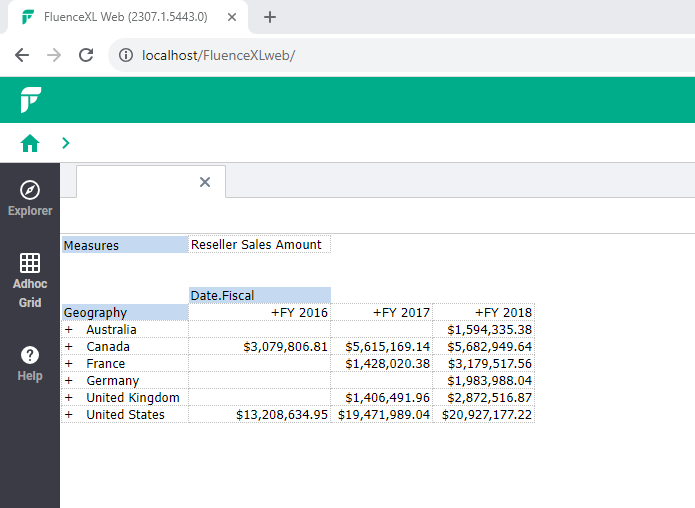This screenshot has height=508, width=695.
Task: Open the Help question mark icon
Action: (30, 356)
